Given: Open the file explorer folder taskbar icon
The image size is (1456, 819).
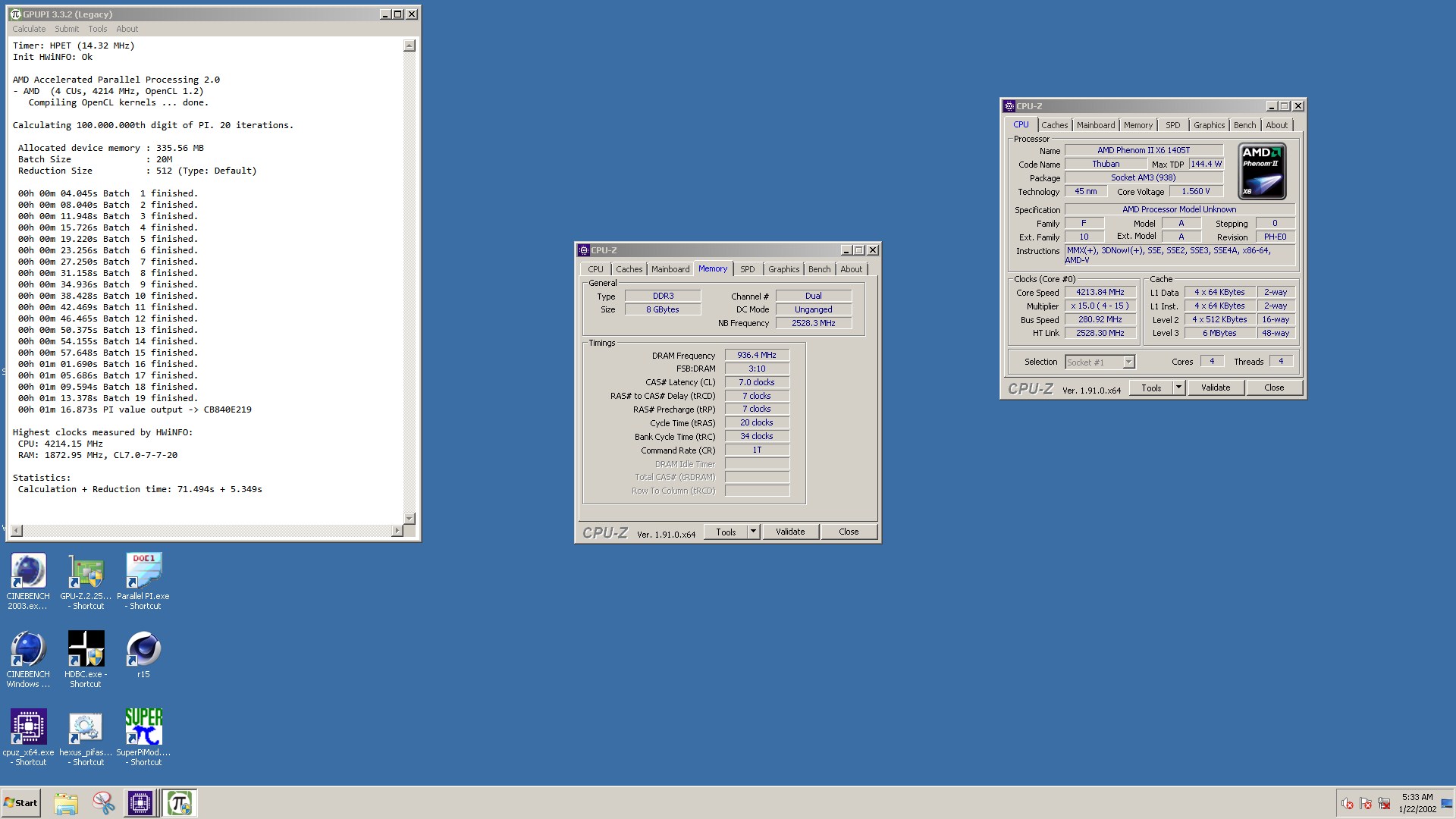Looking at the screenshot, I should coord(66,803).
